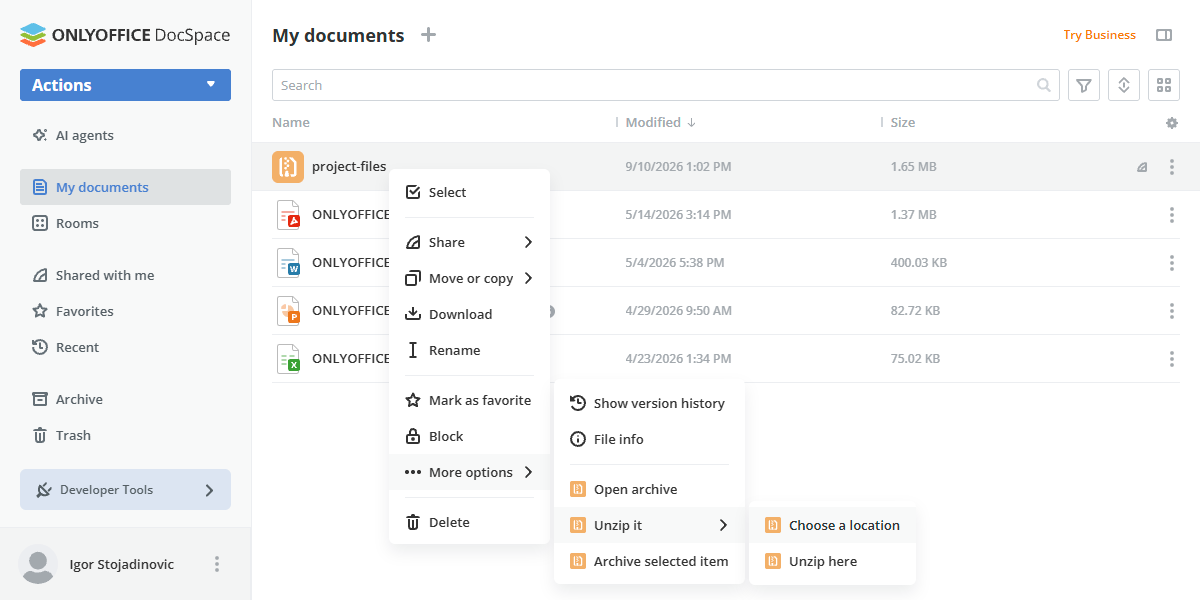Expand Developer Tools

[125, 490]
